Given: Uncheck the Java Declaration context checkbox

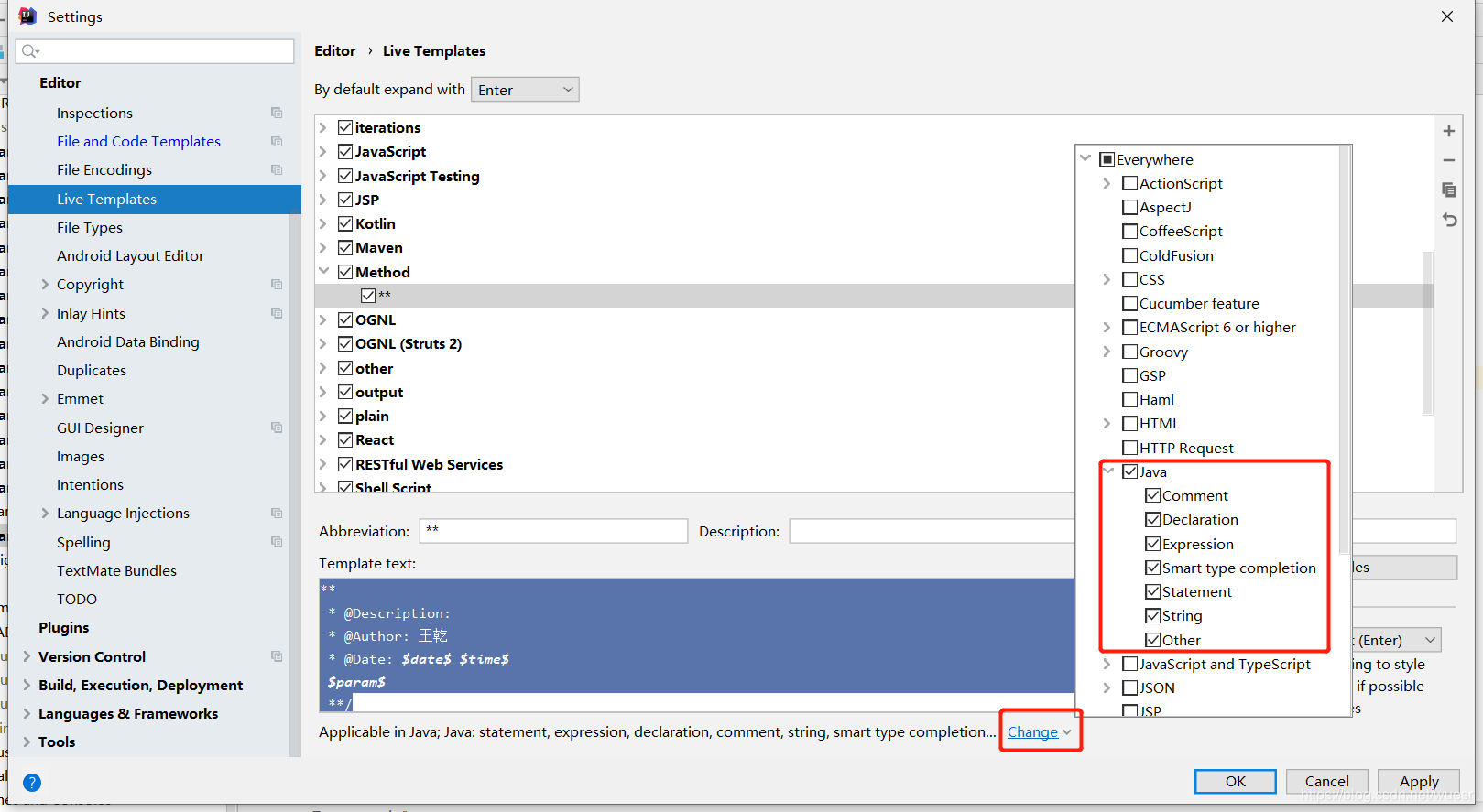Looking at the screenshot, I should click(1152, 519).
